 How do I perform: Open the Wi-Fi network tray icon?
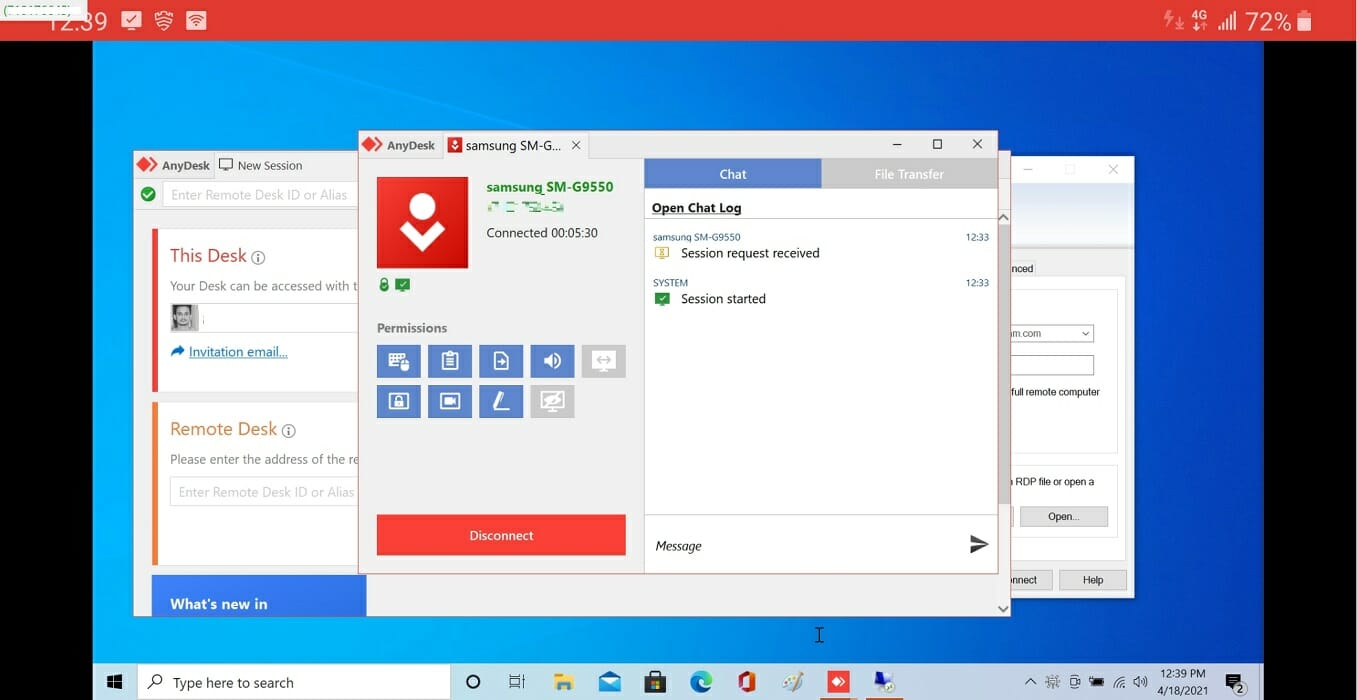tap(1119, 682)
